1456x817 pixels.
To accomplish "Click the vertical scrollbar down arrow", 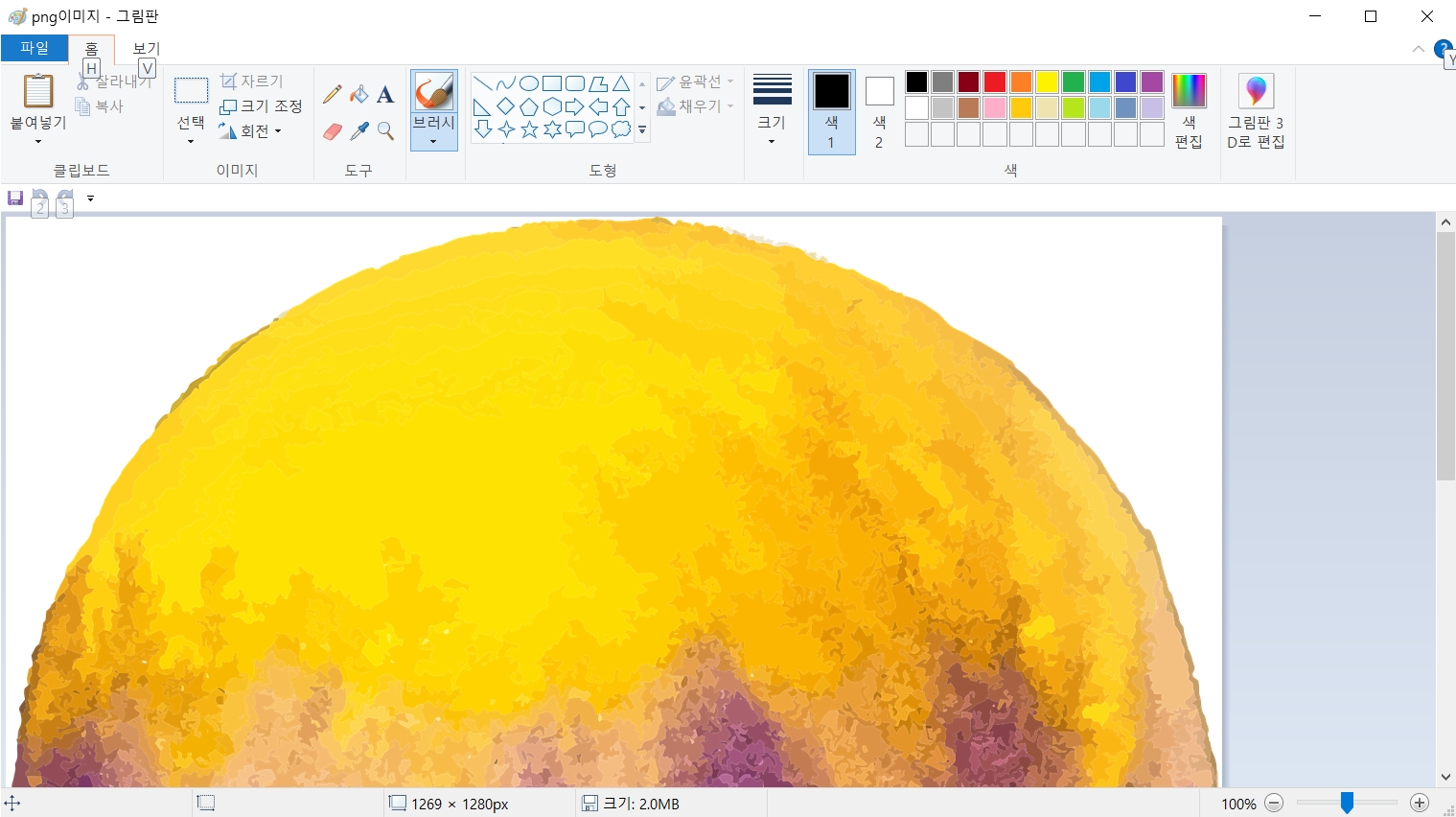I will pos(1445,777).
